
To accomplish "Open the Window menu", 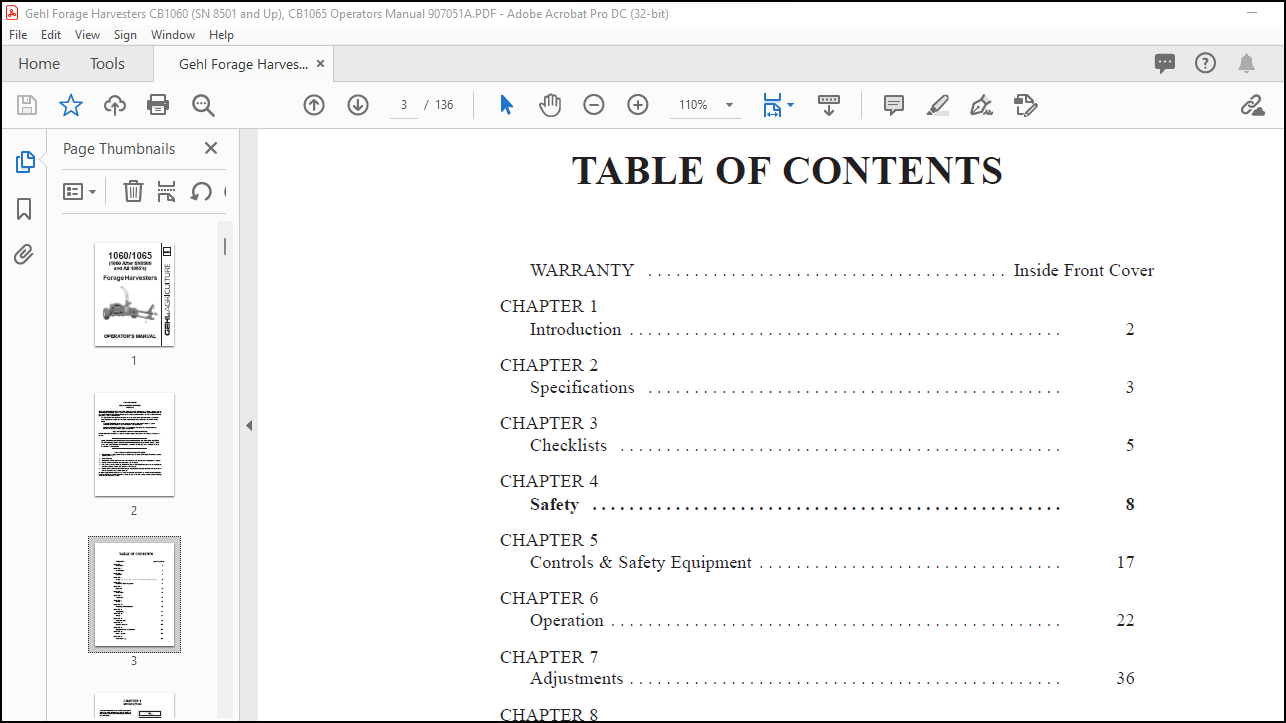I will click(173, 34).
